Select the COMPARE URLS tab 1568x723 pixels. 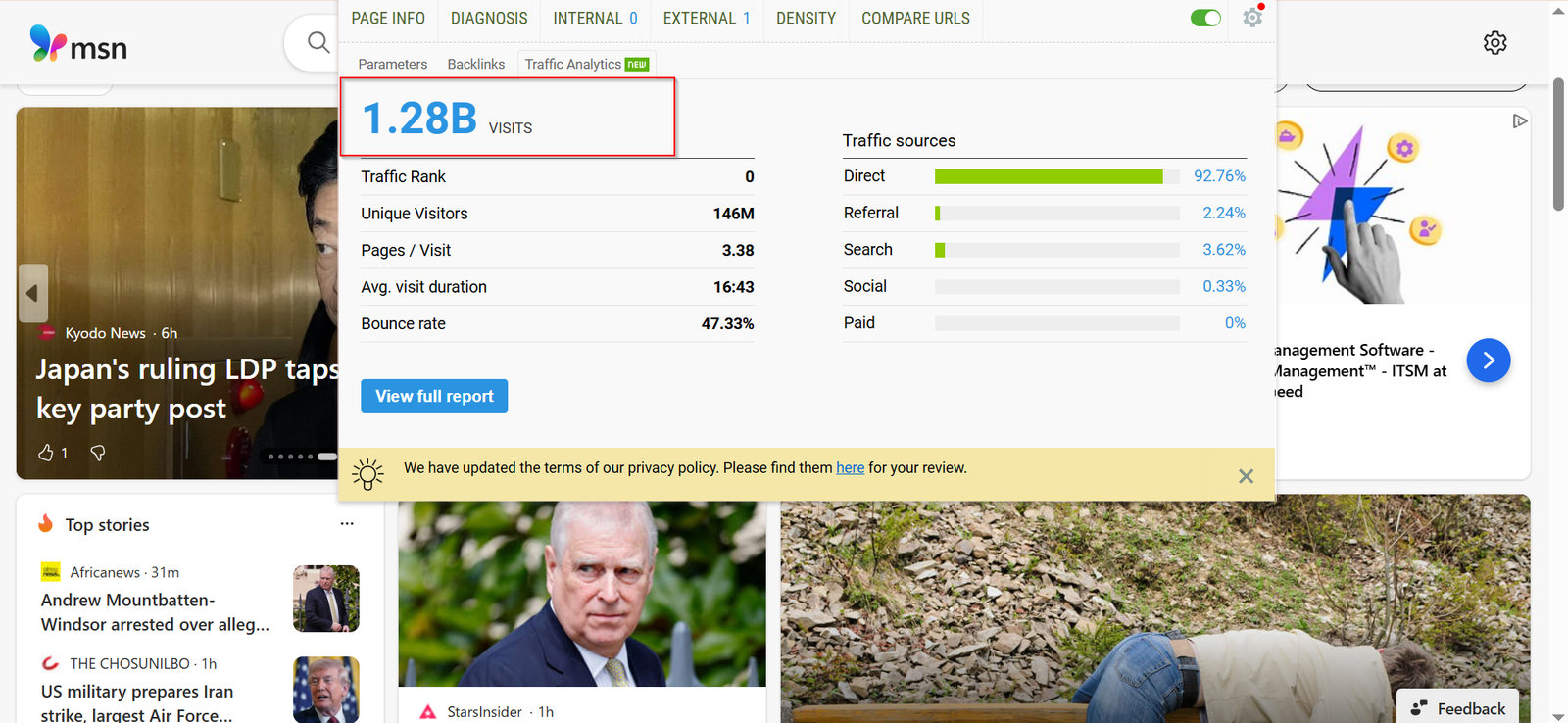(915, 19)
